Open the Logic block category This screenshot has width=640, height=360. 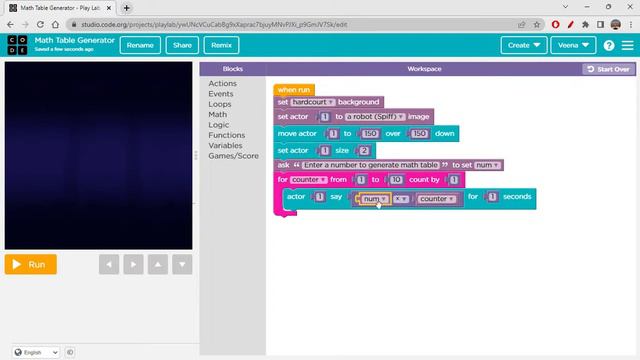point(219,125)
